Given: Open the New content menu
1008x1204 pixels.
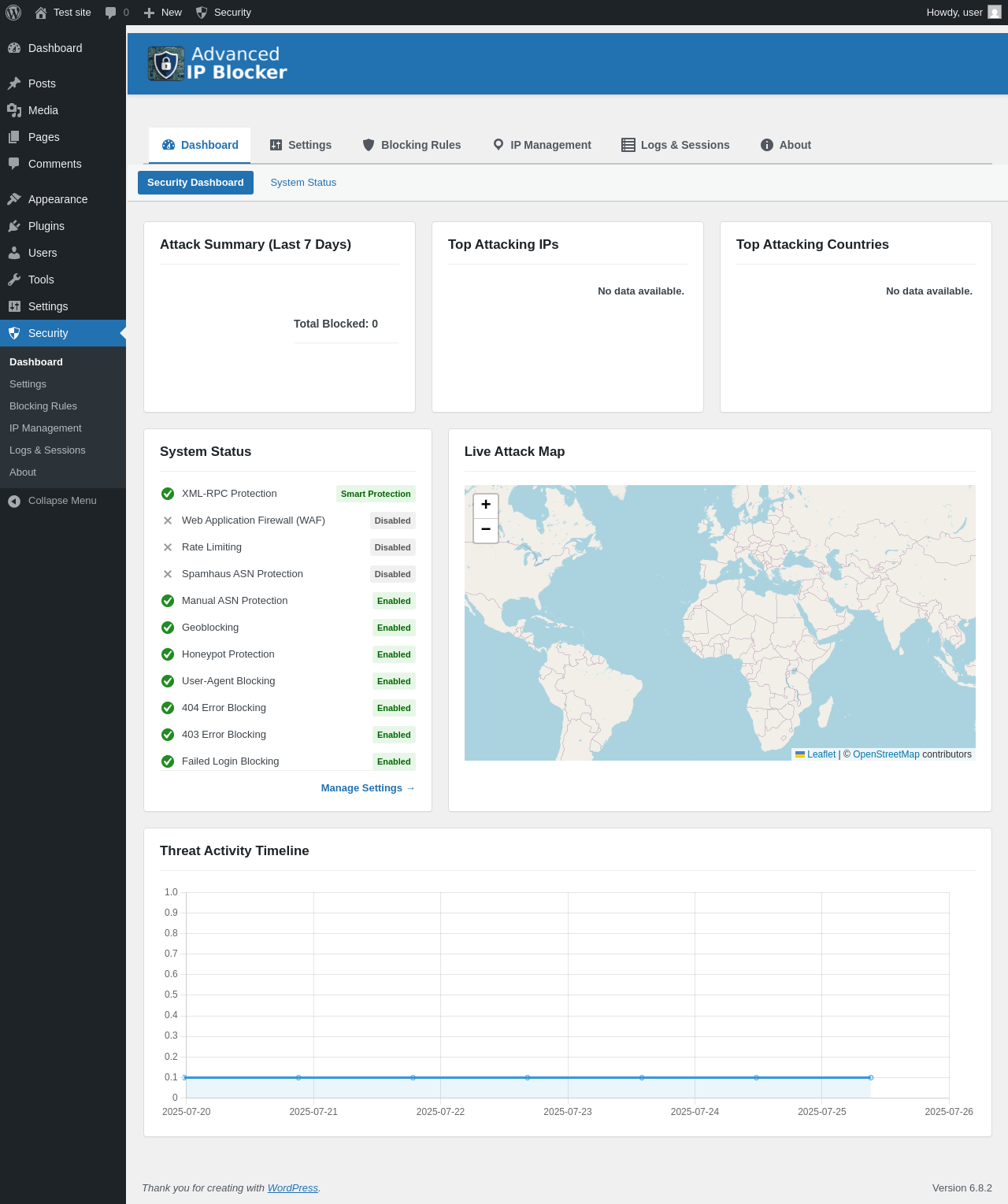Looking at the screenshot, I should coord(163,13).
